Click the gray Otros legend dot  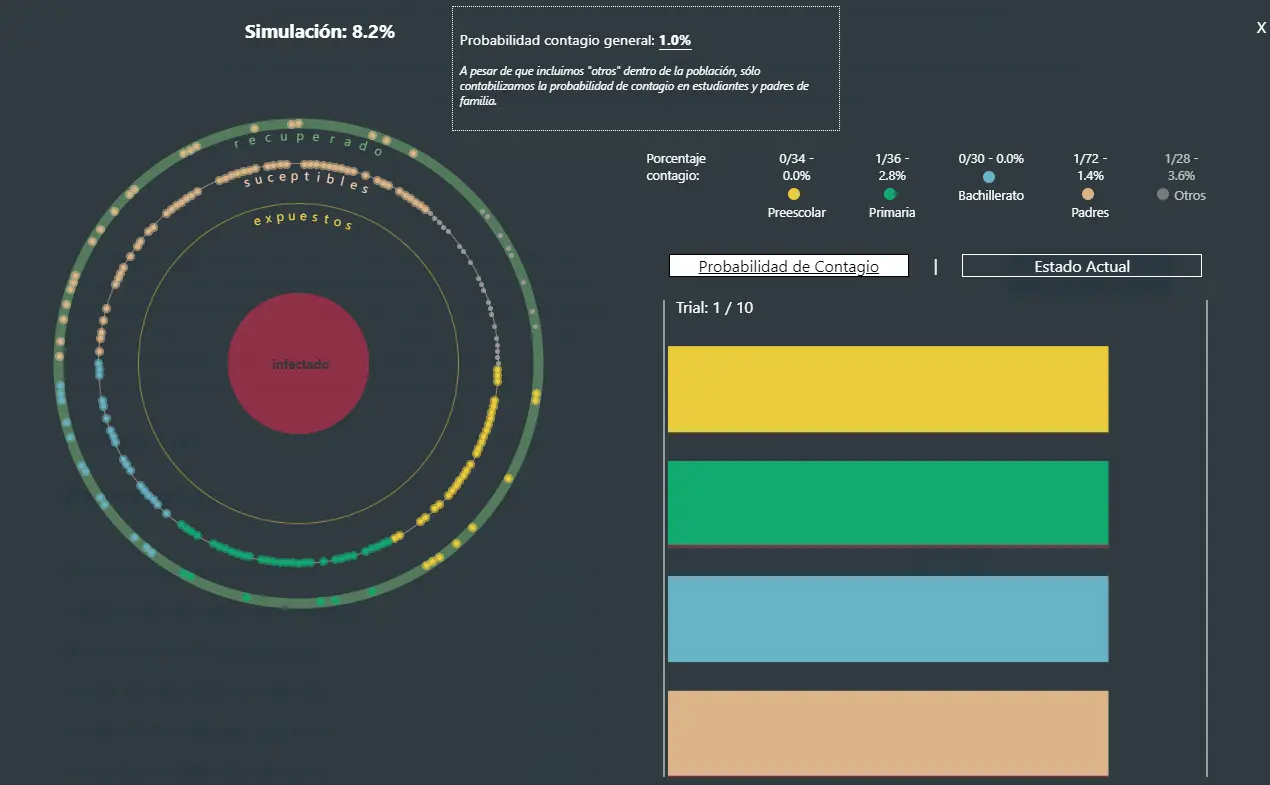tap(1162, 195)
